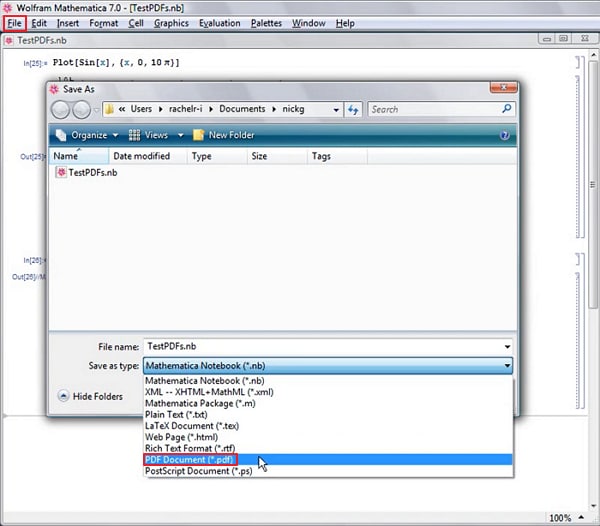600x526 pixels.
Task: Click the Plot[Sin[x]] input cell
Action: pos(116,63)
